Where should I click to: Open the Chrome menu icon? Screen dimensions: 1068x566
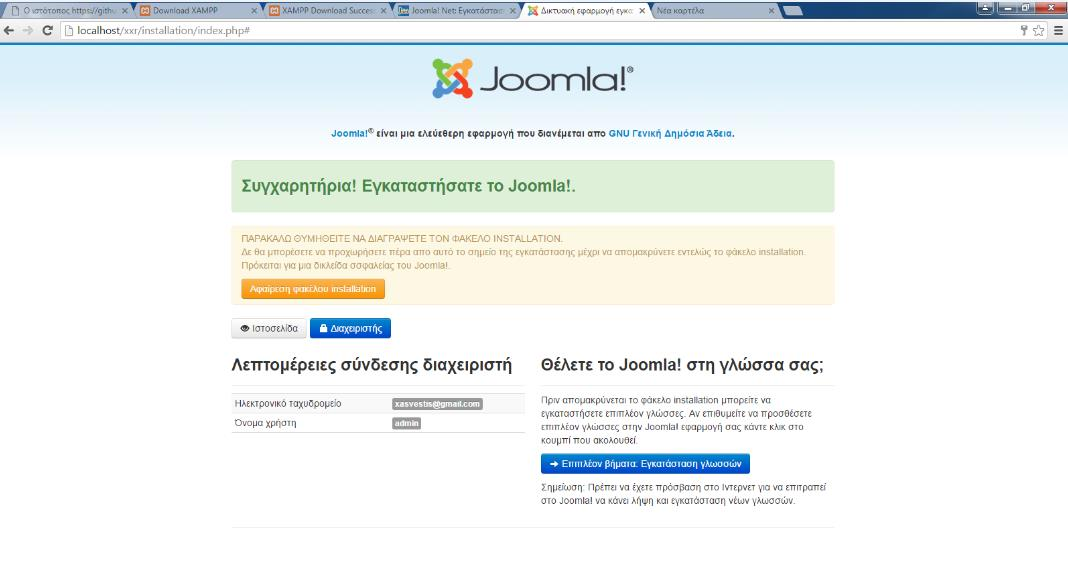[1058, 31]
